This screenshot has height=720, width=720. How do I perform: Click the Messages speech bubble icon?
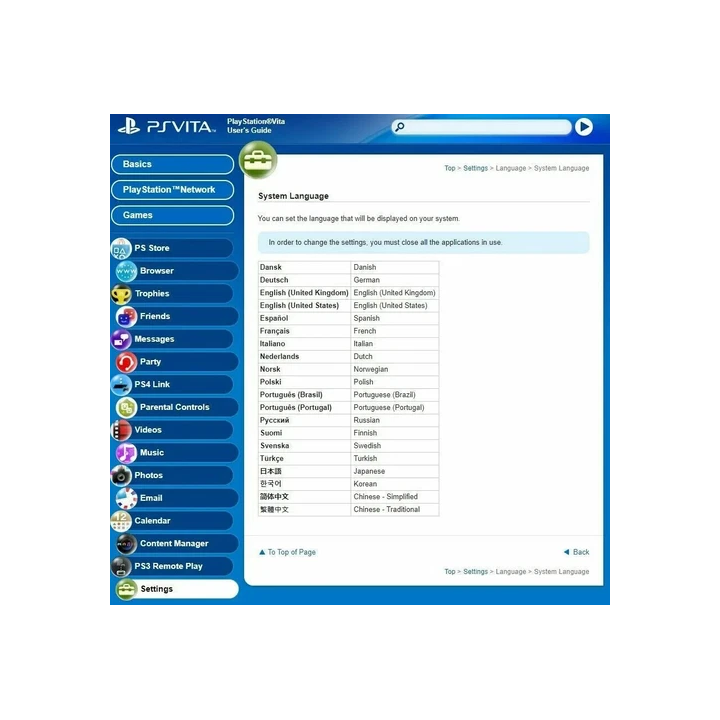121,339
